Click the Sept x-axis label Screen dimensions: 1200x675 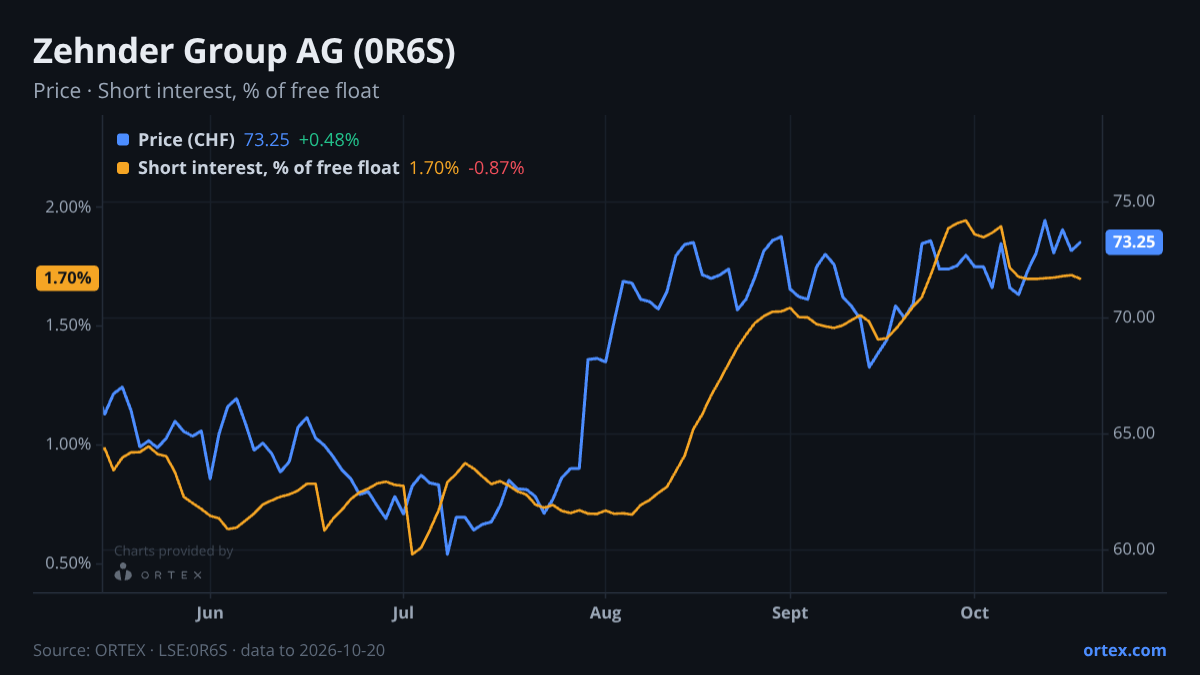click(x=790, y=613)
